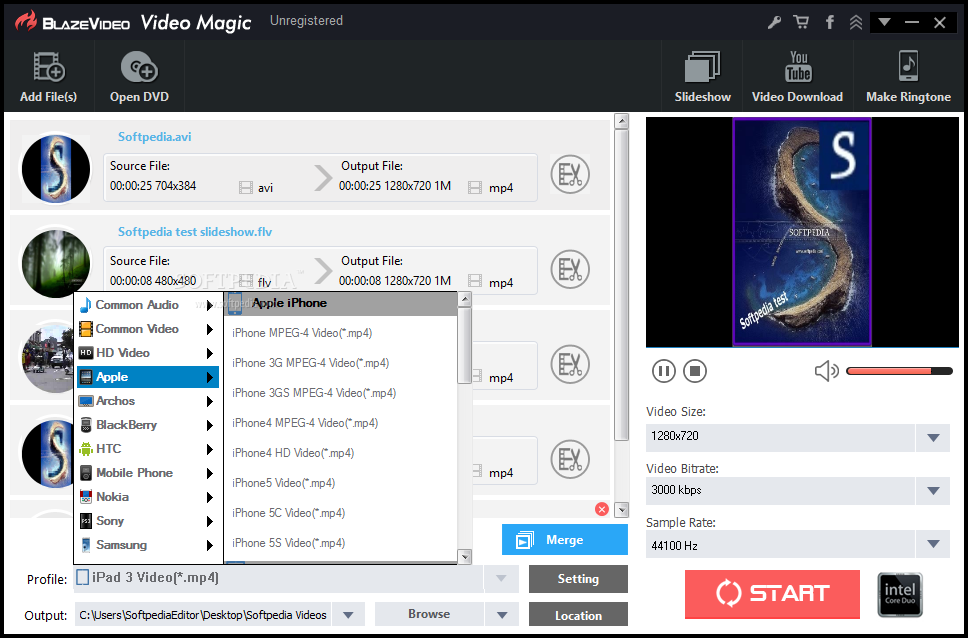968x638 pixels.
Task: Open the Samsung category
Action: (x=147, y=545)
